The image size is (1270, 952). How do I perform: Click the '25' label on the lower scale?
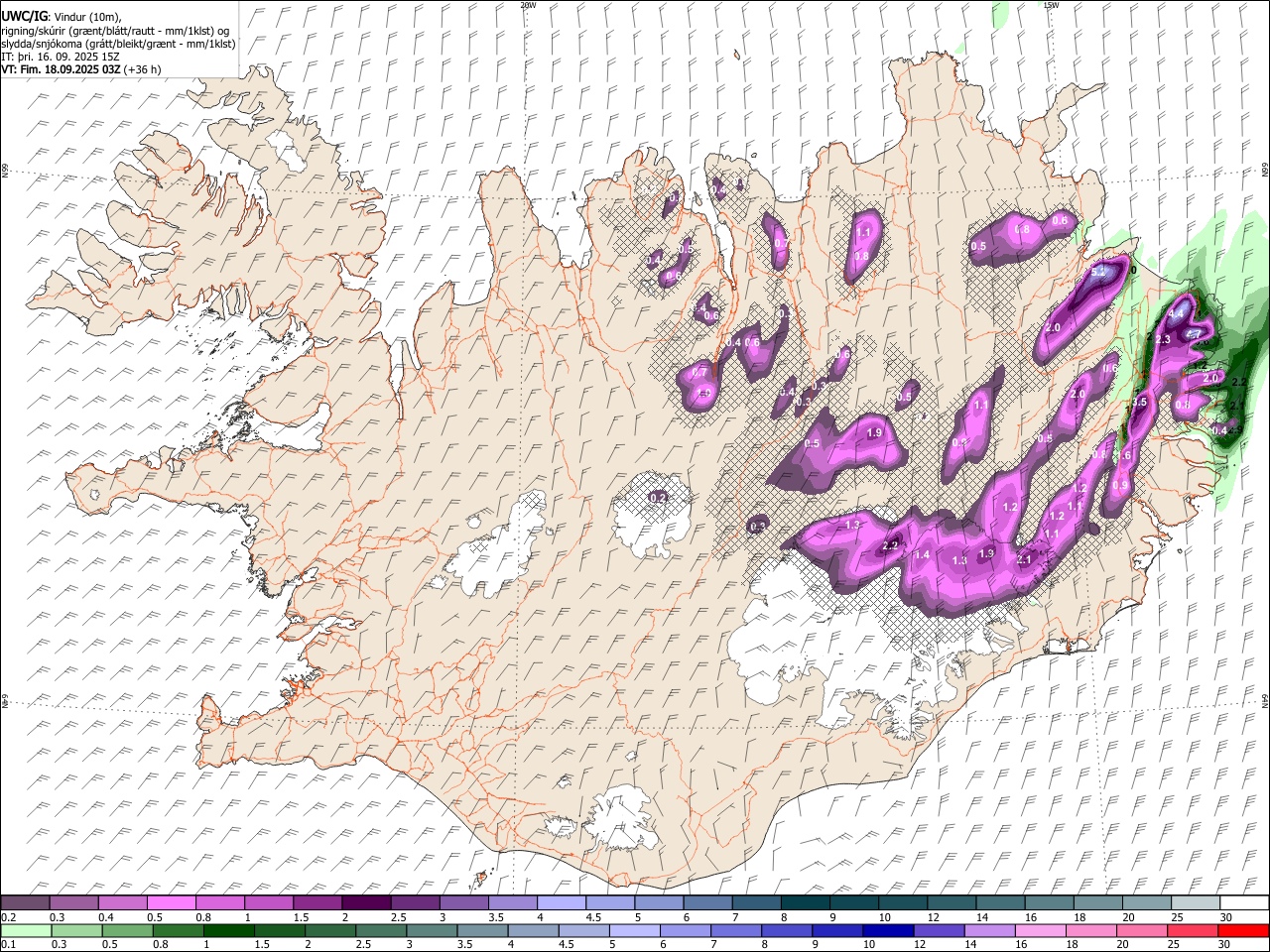point(1173,944)
